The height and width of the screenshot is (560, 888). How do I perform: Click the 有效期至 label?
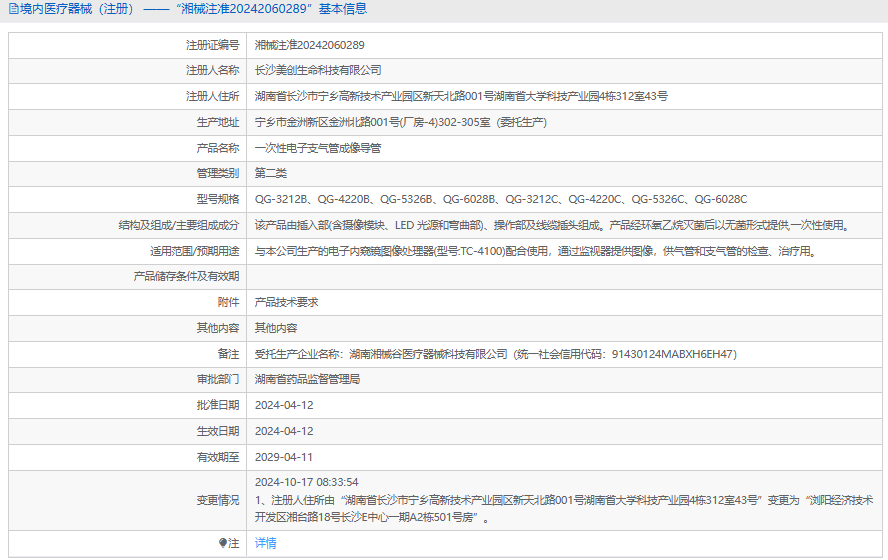tap(218, 458)
